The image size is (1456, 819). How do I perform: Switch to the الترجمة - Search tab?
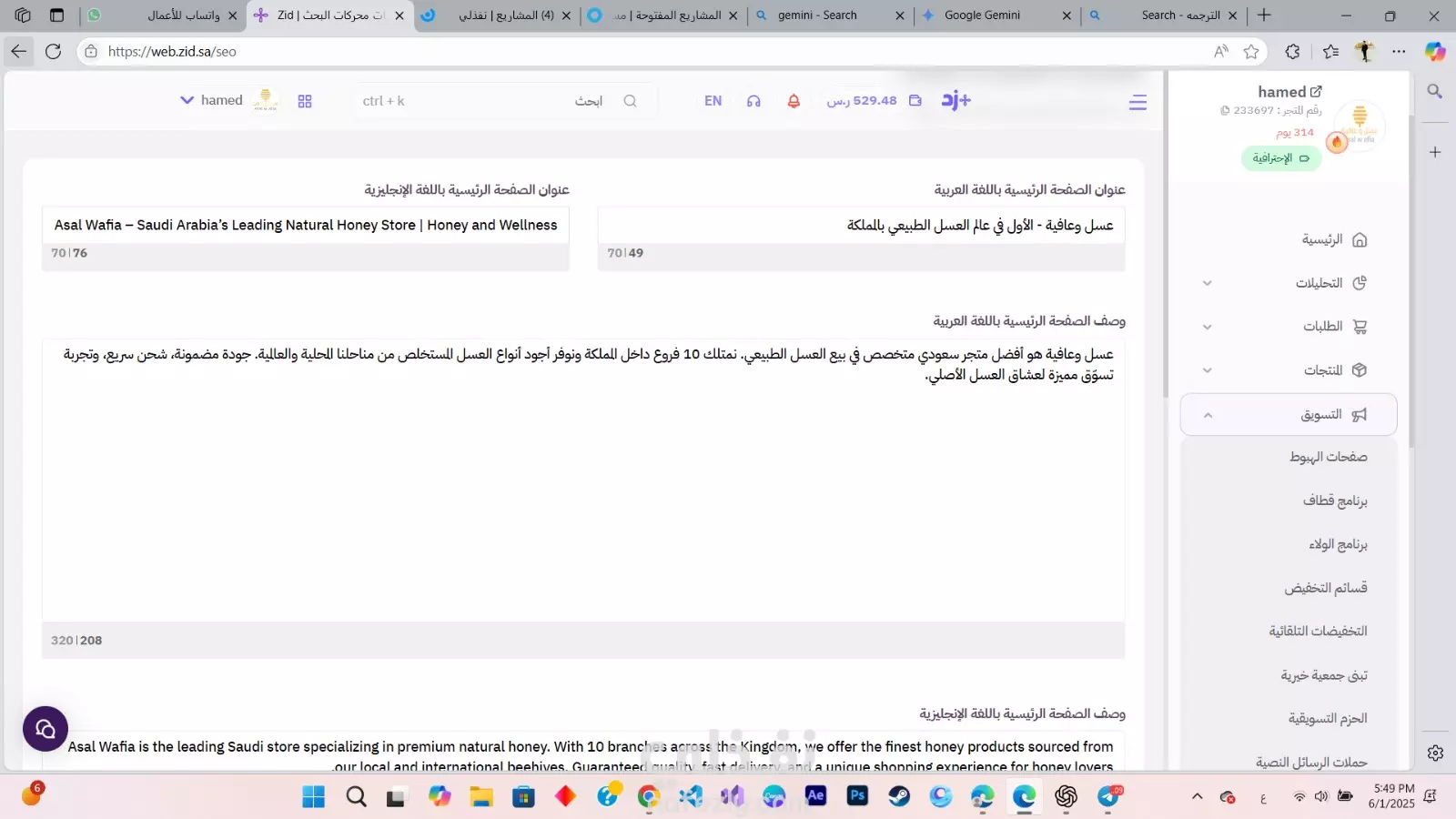coord(1165,15)
